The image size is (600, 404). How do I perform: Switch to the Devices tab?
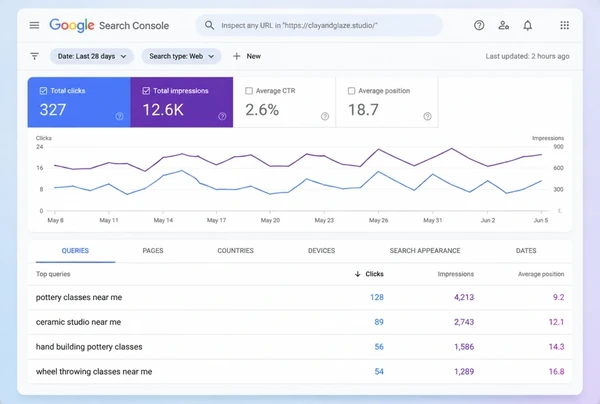[321, 251]
